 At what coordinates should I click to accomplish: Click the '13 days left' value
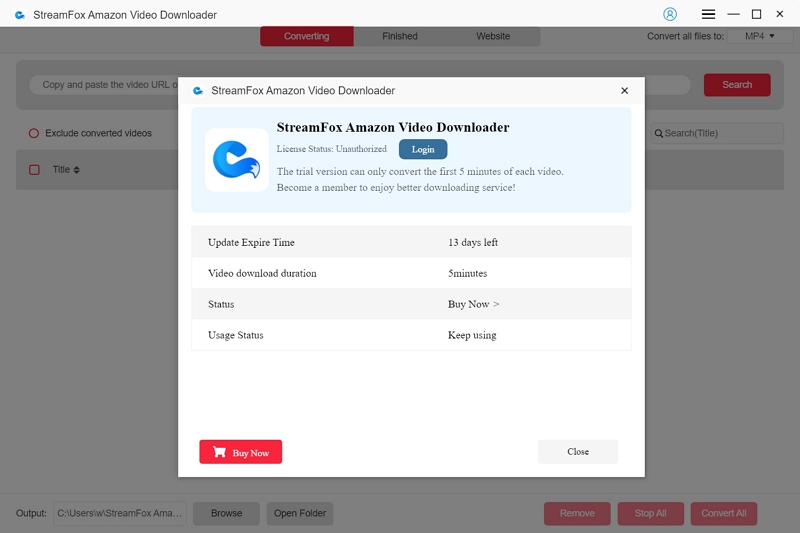pyautogui.click(x=473, y=242)
